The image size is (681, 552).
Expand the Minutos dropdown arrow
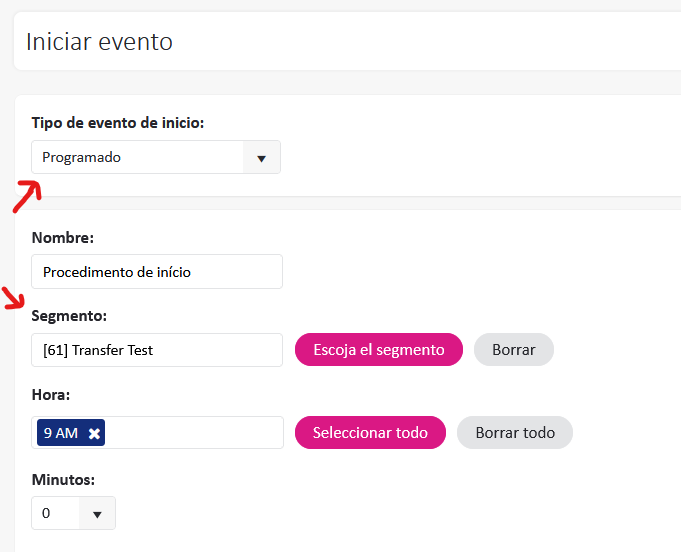(x=97, y=514)
